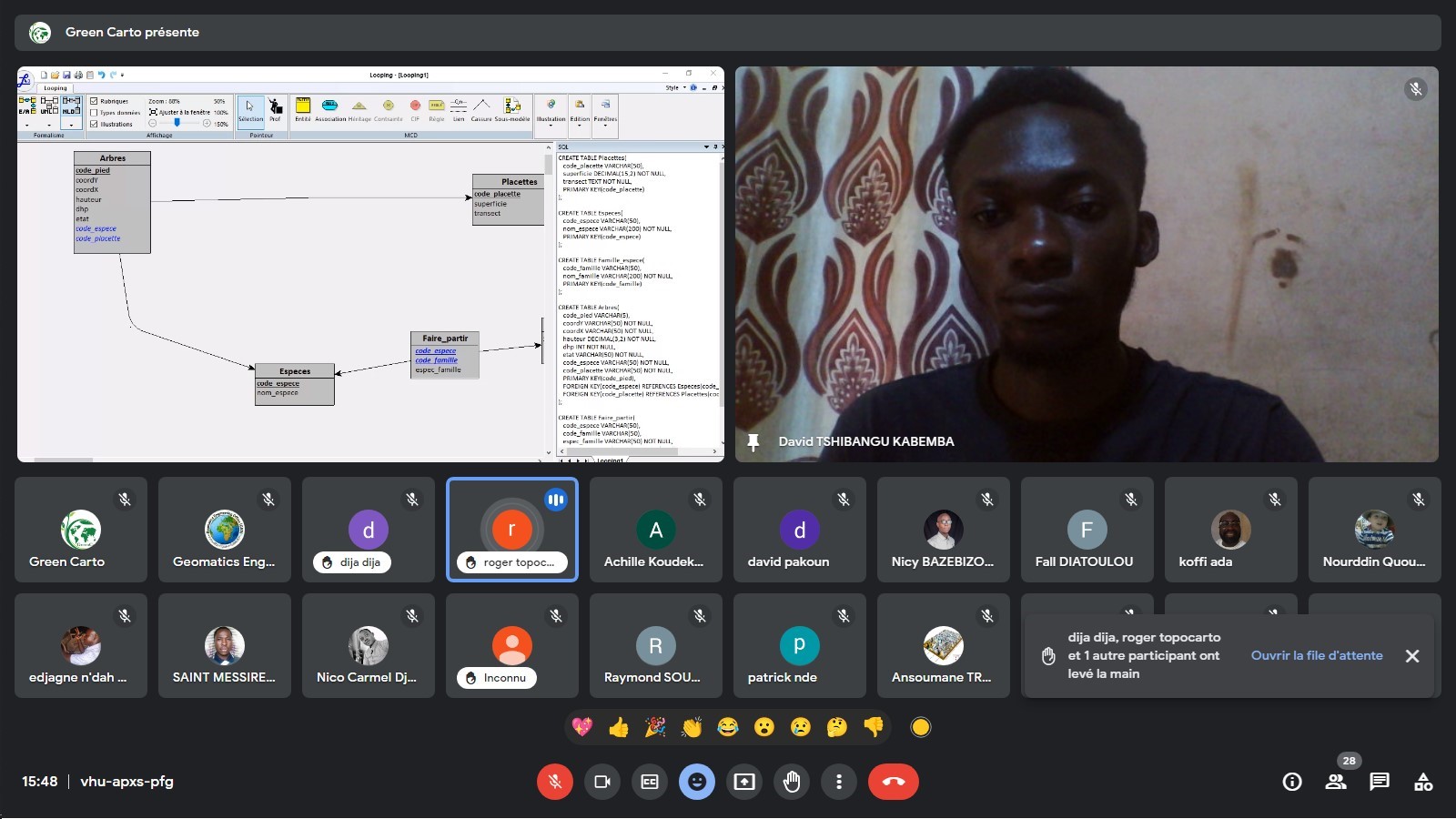Click the present now screen share icon
The image size is (1456, 819).
744,782
